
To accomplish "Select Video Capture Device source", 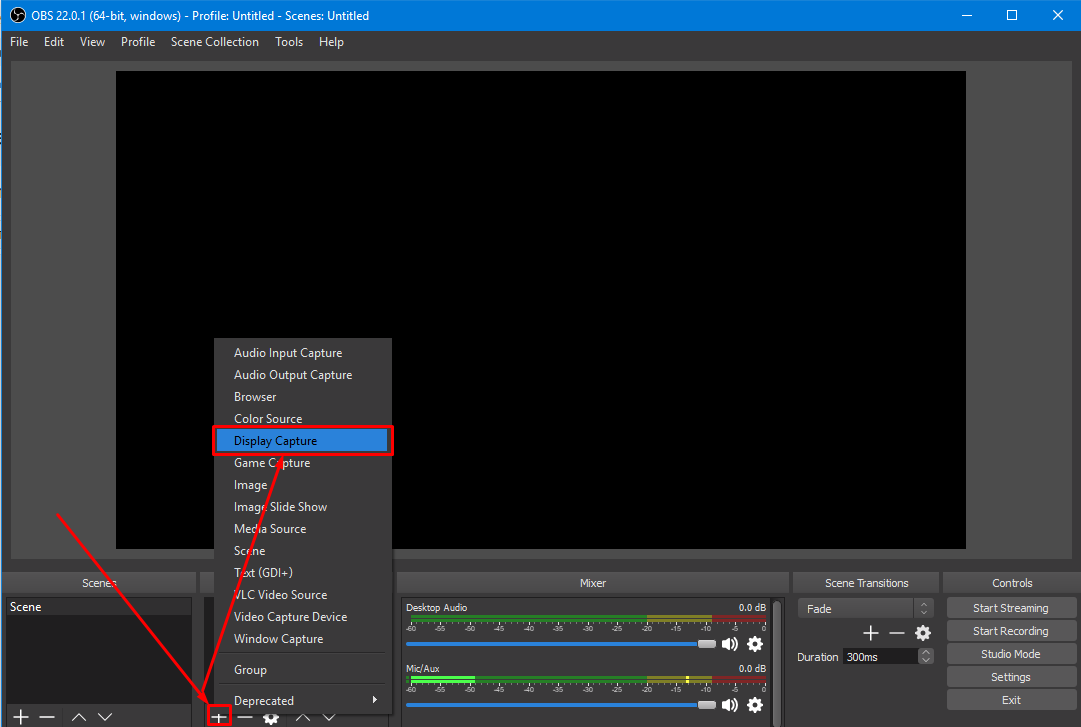I will (303, 617).
